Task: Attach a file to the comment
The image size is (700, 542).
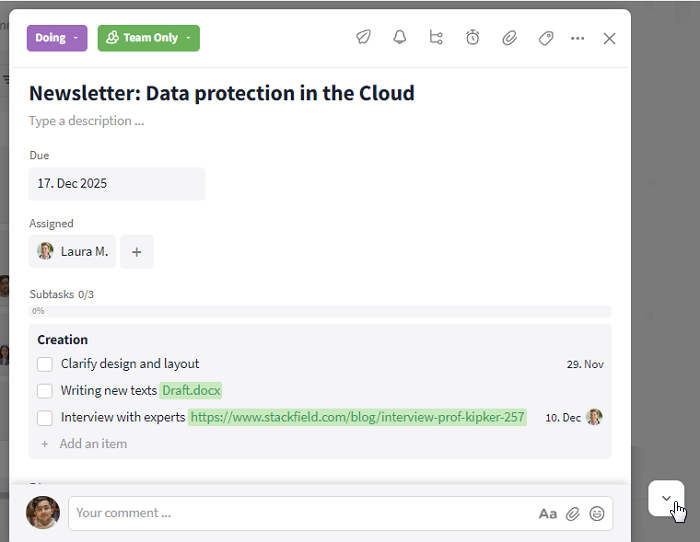Action: [573, 514]
